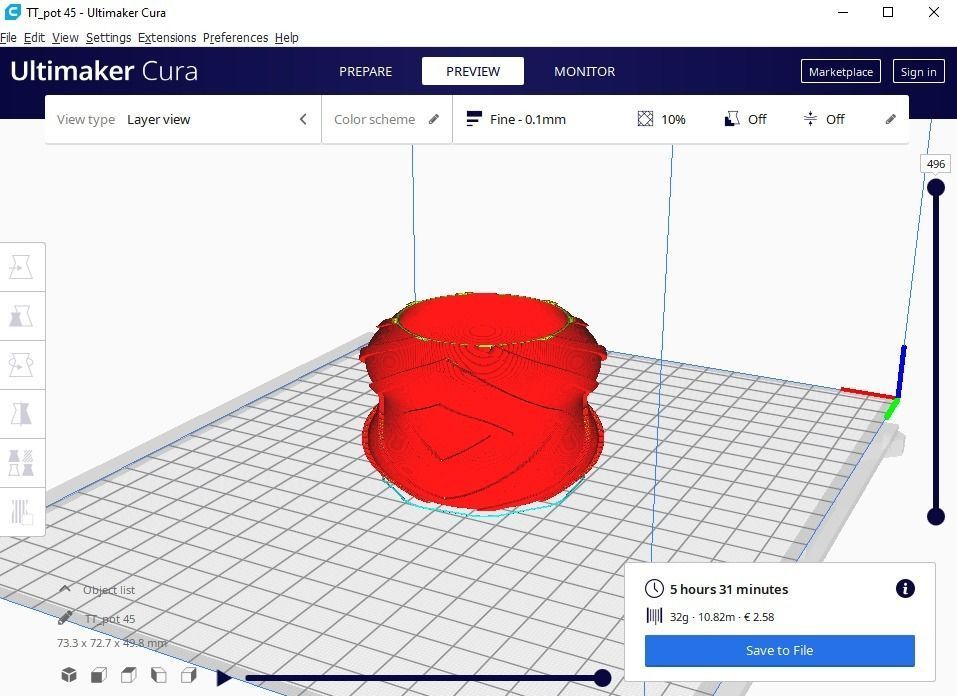This screenshot has height=696, width=957.
Task: Edit the color scheme pencil icon
Action: point(434,119)
